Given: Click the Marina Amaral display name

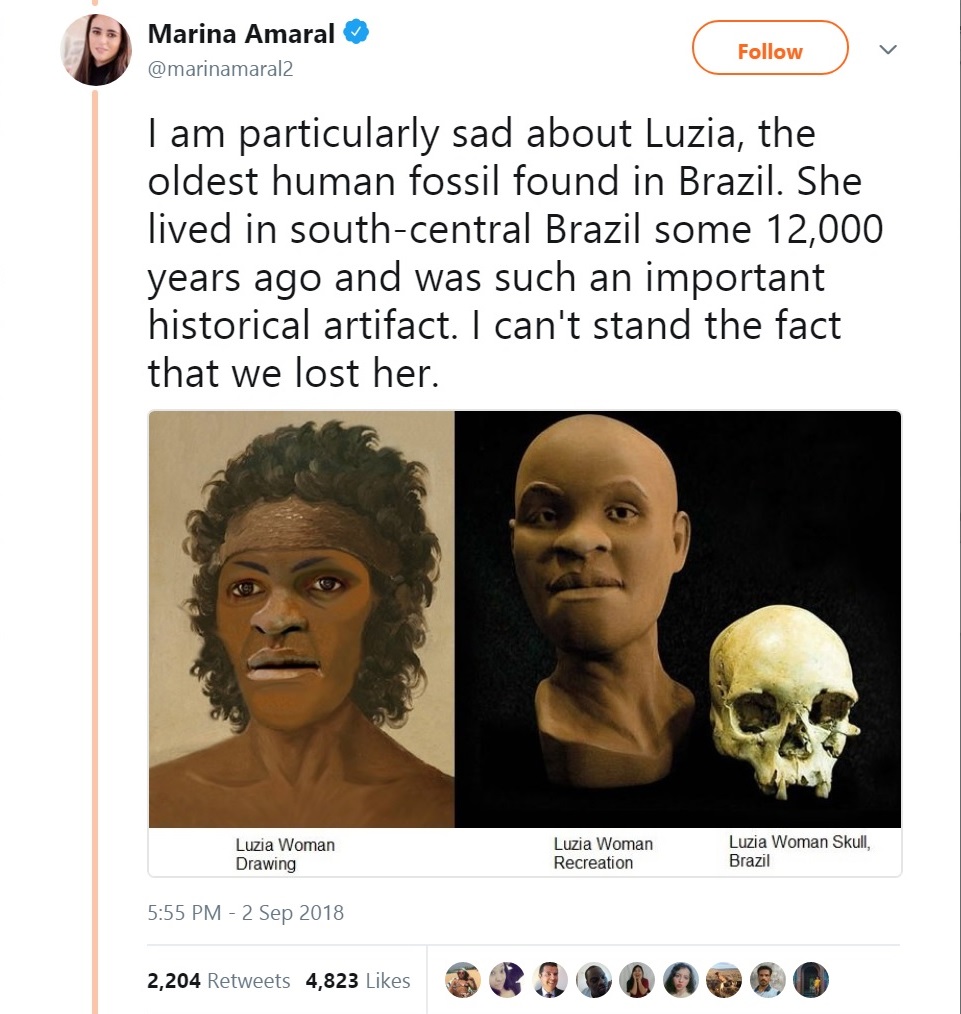Looking at the screenshot, I should click(x=241, y=33).
